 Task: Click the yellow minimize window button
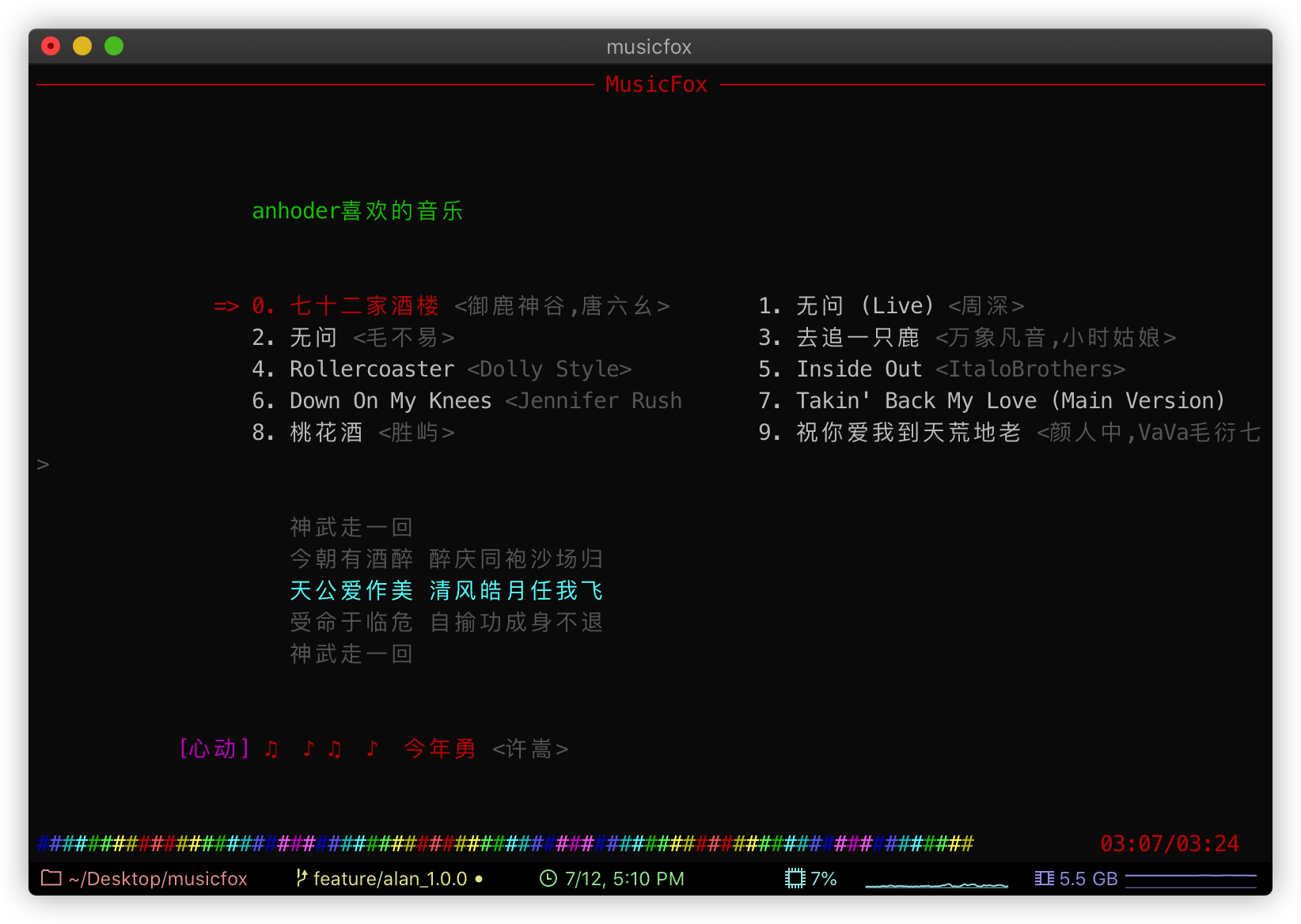point(82,46)
